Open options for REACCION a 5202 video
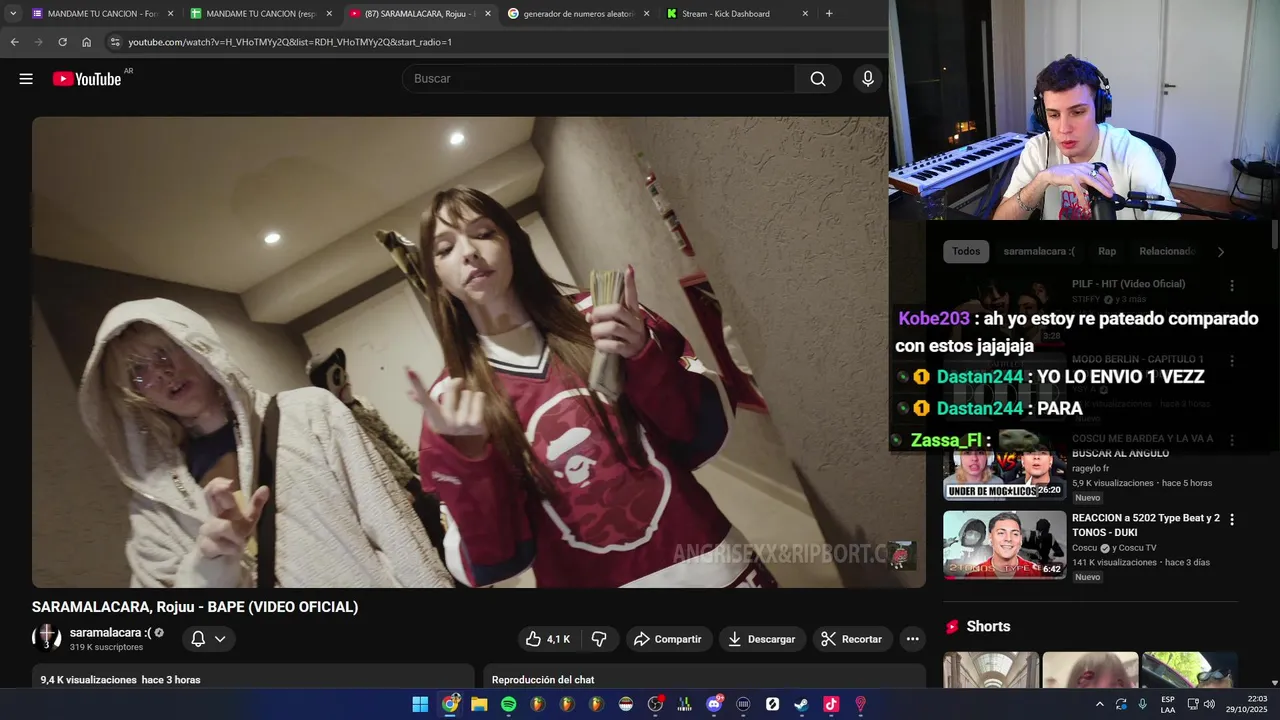The height and width of the screenshot is (720, 1280). click(1232, 520)
